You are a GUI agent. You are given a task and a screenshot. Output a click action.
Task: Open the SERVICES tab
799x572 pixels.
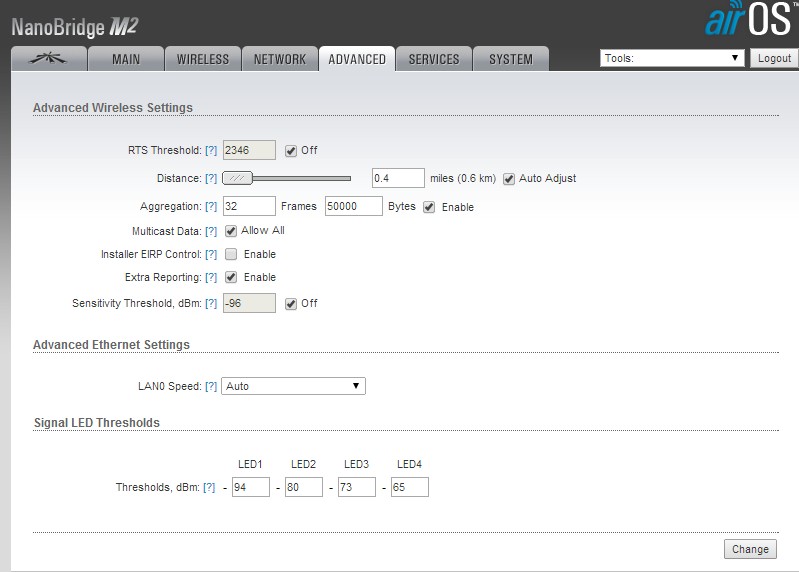434,59
